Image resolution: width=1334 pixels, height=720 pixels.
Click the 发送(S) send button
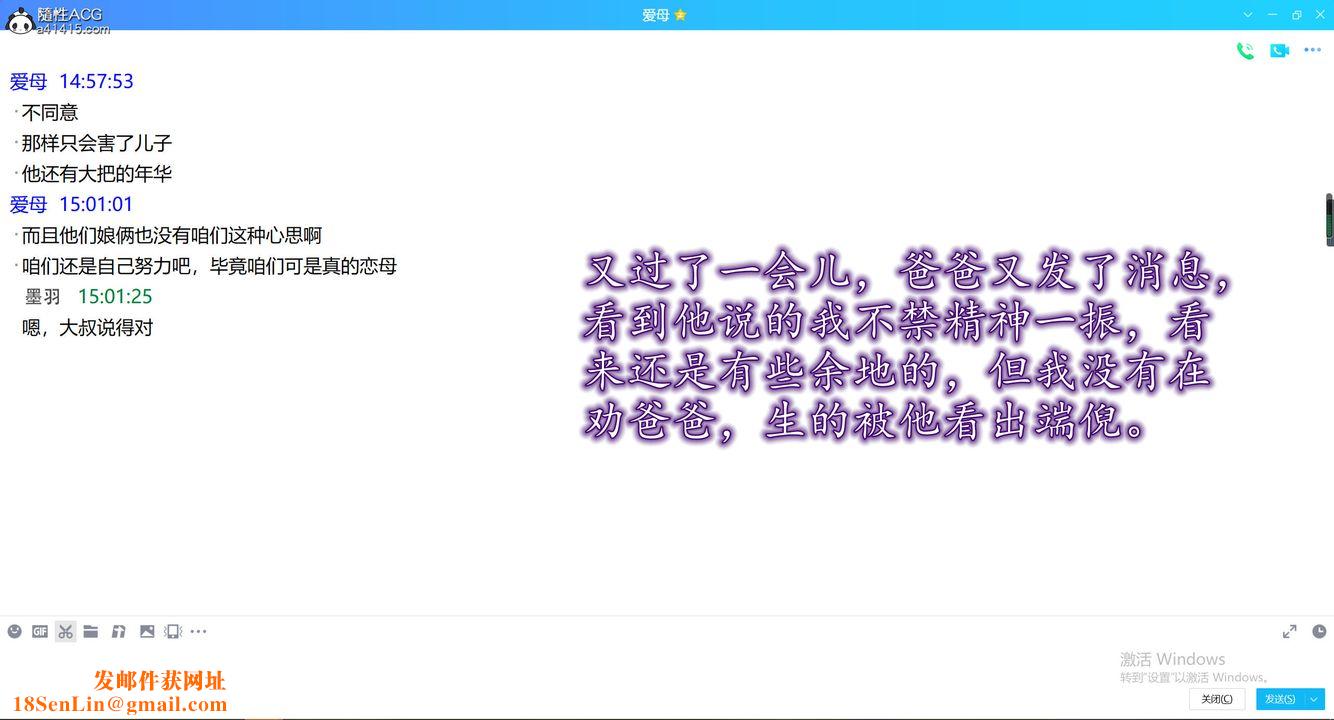tap(1280, 698)
